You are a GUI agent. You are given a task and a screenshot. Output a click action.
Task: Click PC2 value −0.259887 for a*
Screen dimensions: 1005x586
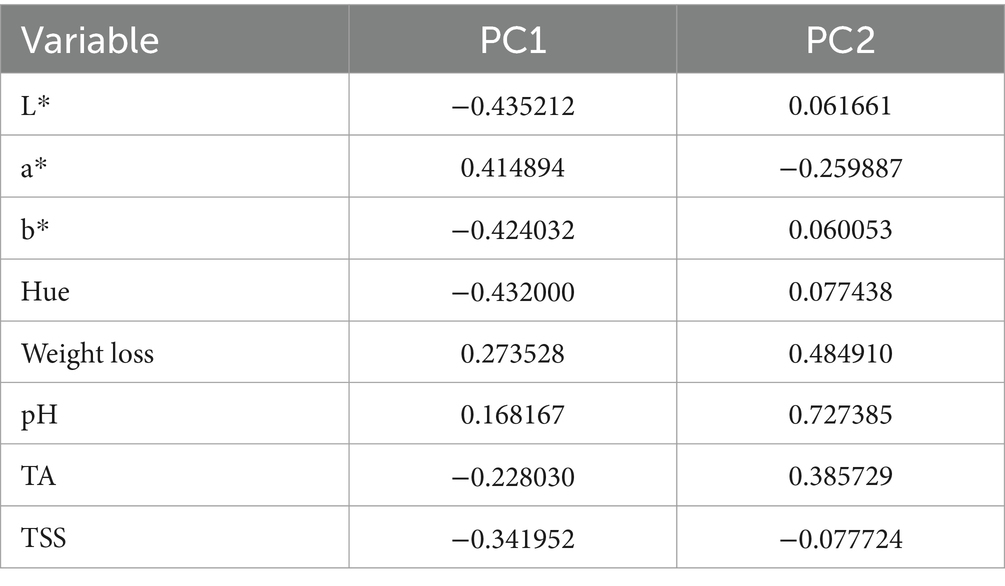(840, 168)
